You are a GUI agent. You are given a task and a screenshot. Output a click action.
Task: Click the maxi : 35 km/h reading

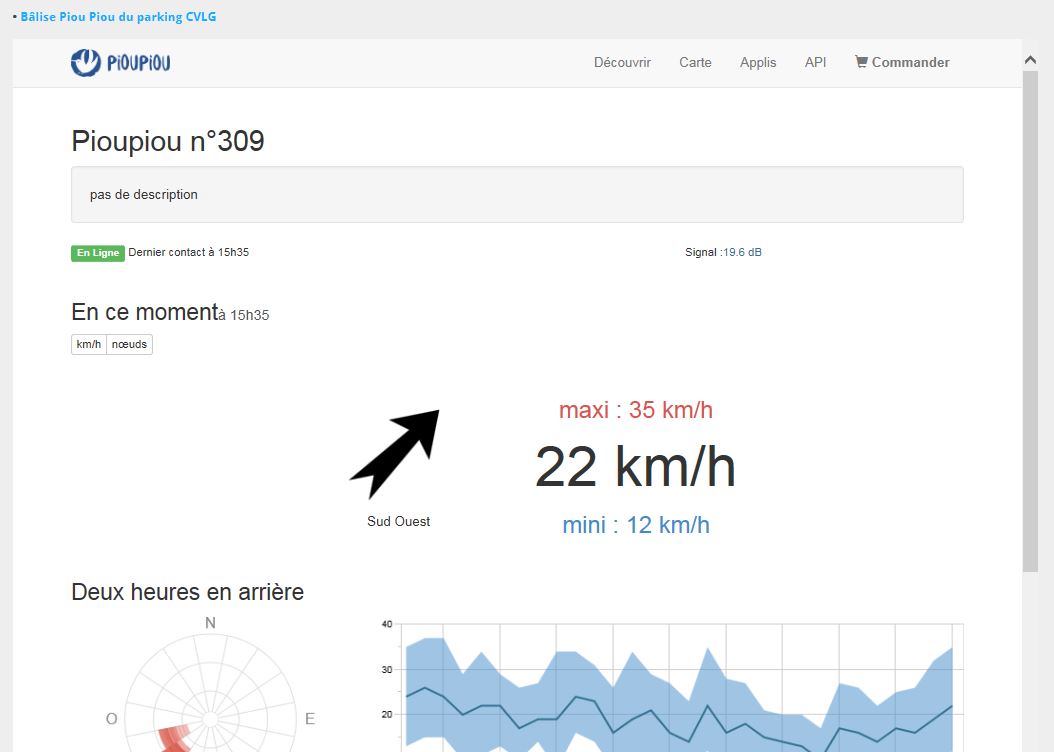pos(635,410)
